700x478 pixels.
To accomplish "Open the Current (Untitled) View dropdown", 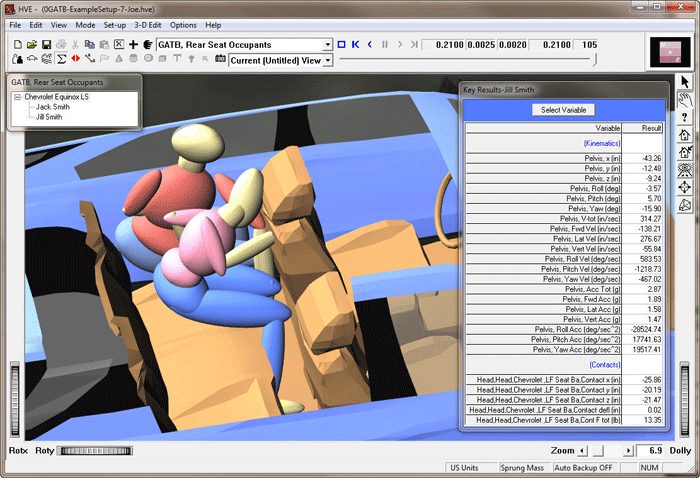I will tap(327, 60).
